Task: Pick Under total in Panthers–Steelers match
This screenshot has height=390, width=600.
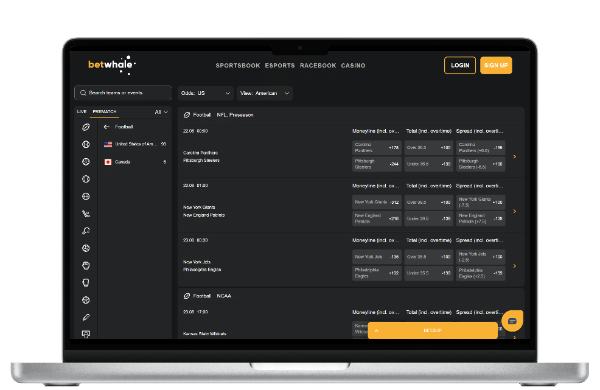Action: 428,164
